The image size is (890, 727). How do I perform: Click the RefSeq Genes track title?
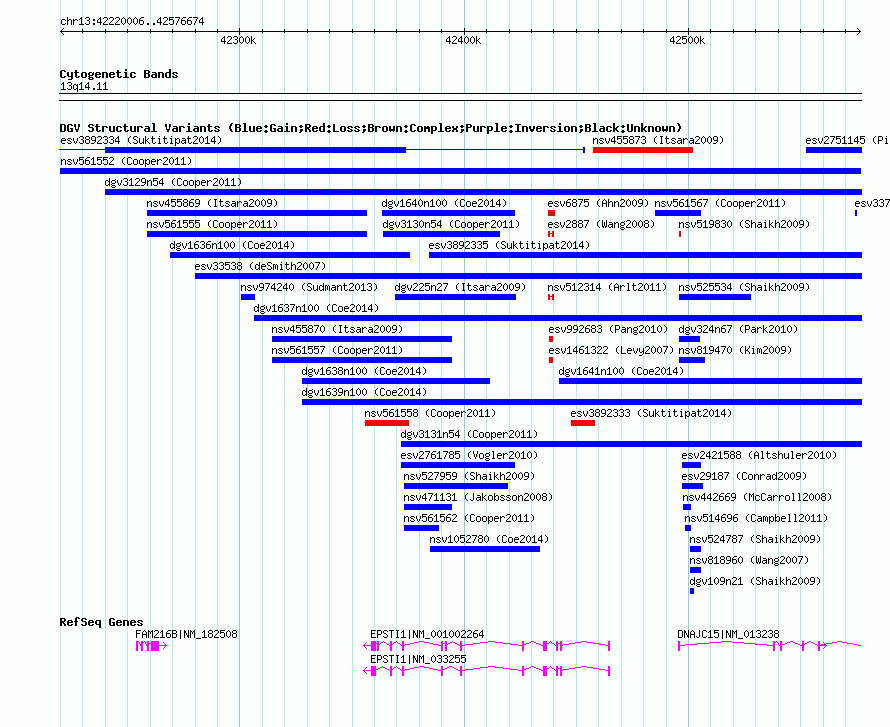[x=101, y=622]
